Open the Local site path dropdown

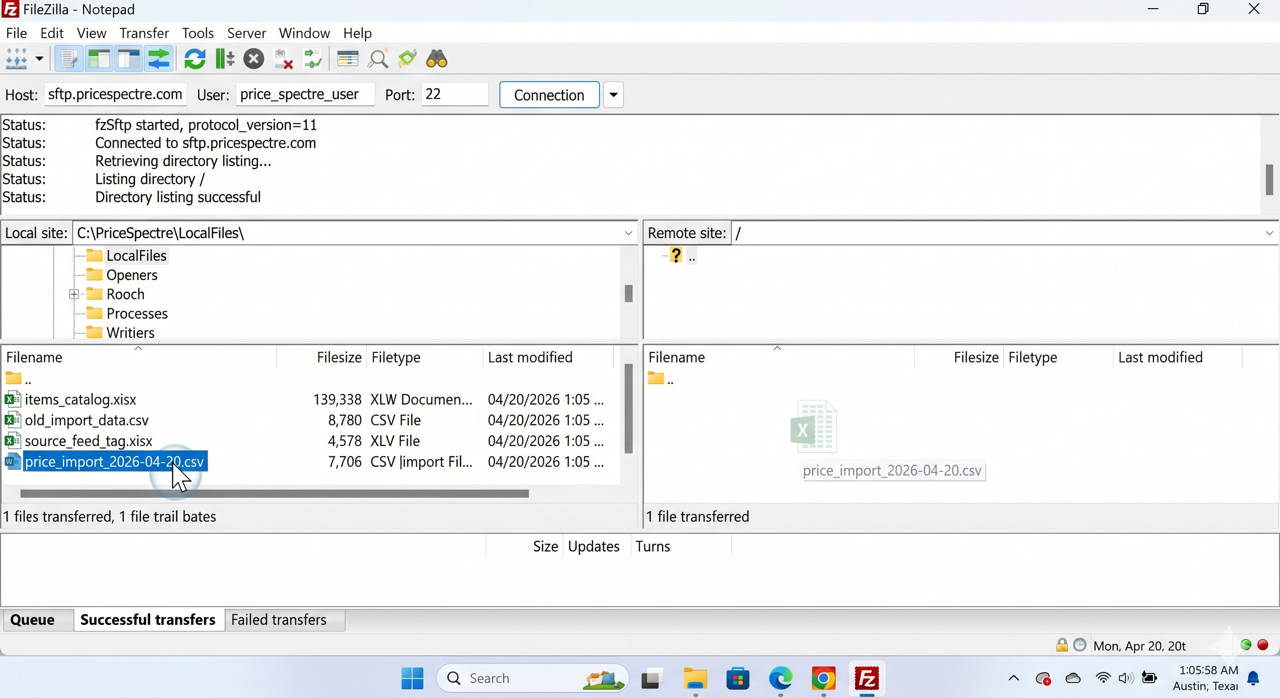(628, 232)
